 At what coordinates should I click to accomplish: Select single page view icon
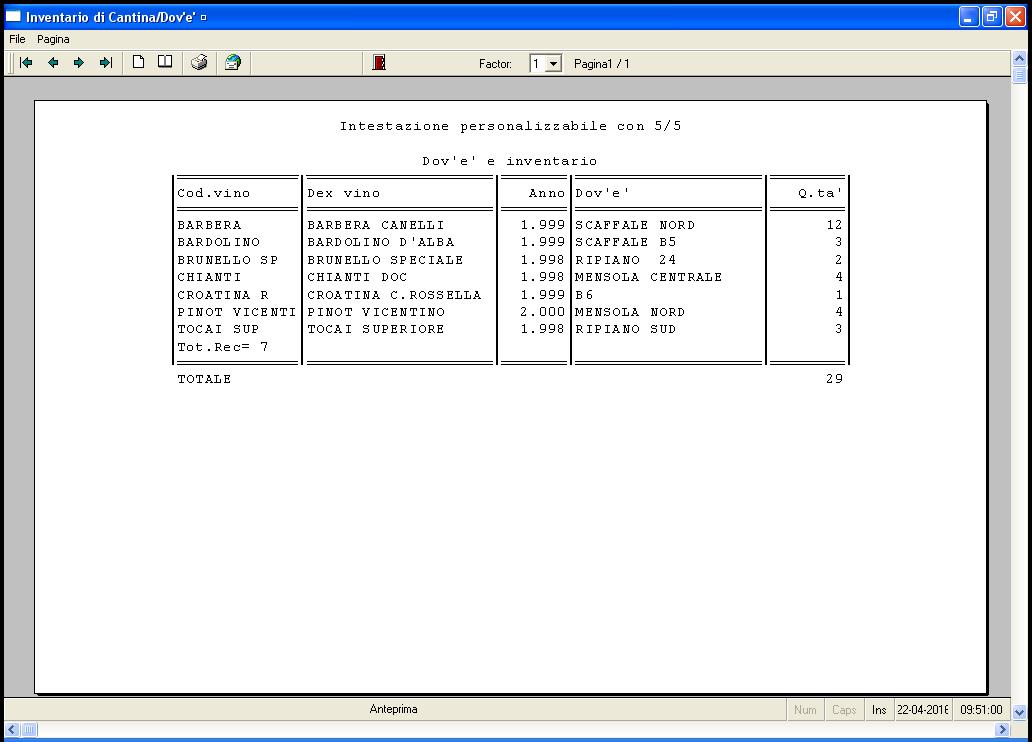tap(138, 62)
